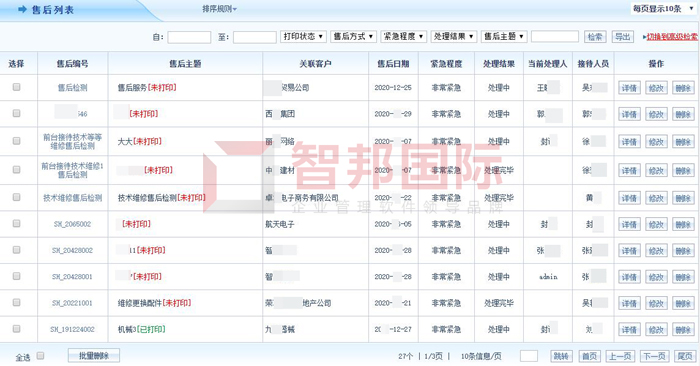Open the 售后方式 filter dropdown
This screenshot has width=700, height=366.
pyautogui.click(x=354, y=37)
